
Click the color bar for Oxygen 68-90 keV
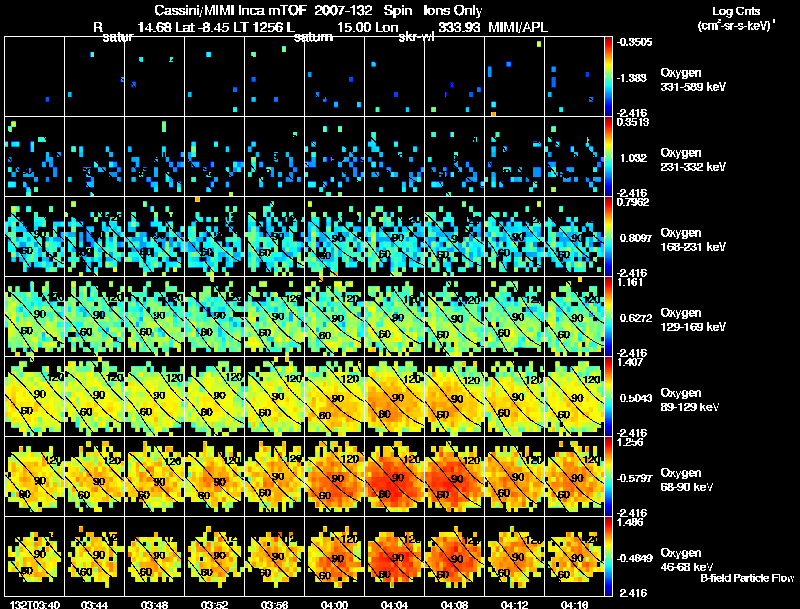click(608, 476)
